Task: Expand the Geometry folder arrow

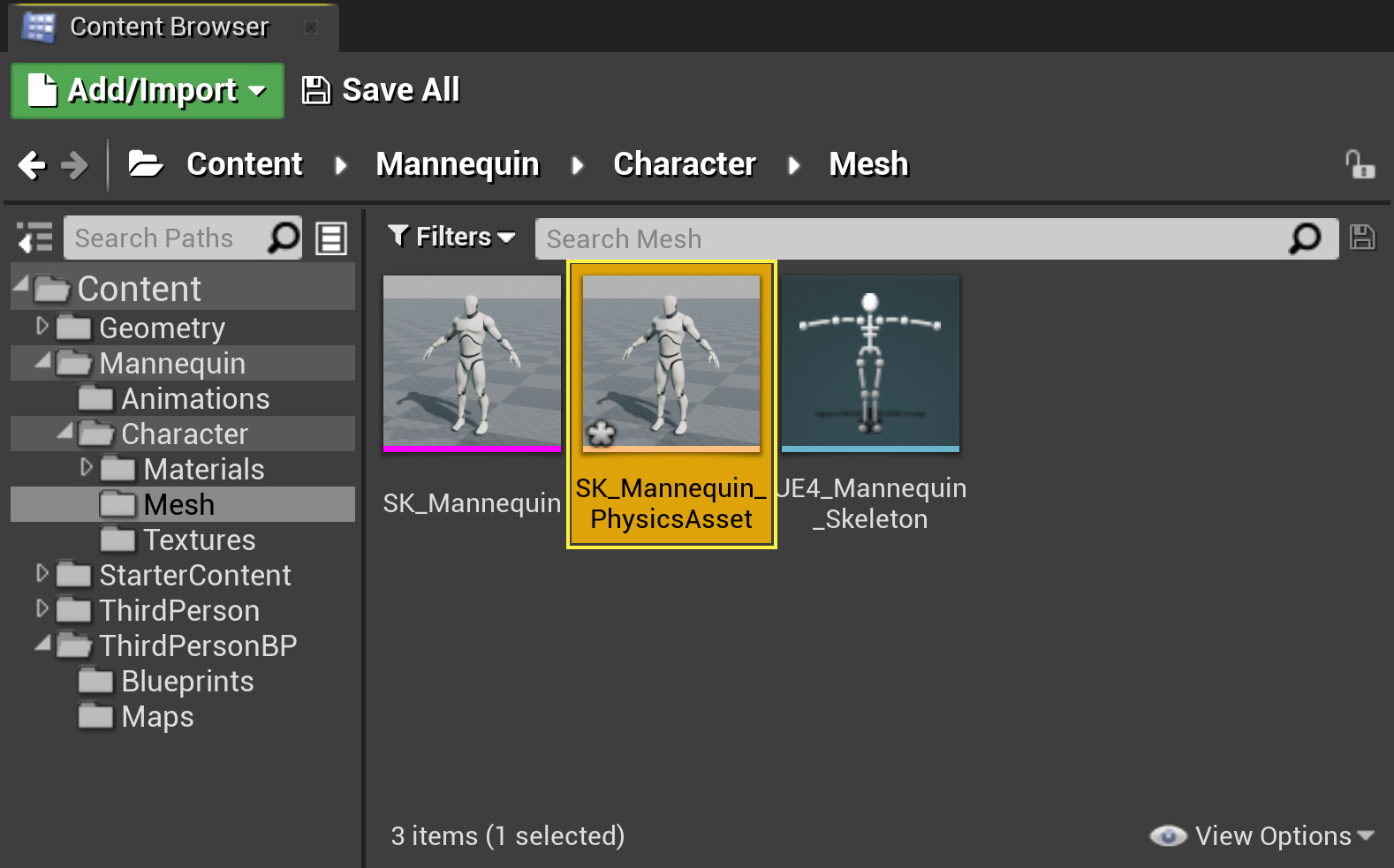Action: (x=42, y=326)
